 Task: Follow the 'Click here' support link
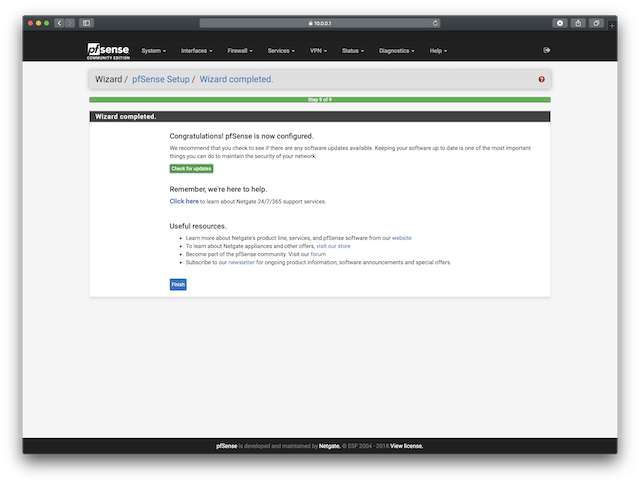click(184, 201)
